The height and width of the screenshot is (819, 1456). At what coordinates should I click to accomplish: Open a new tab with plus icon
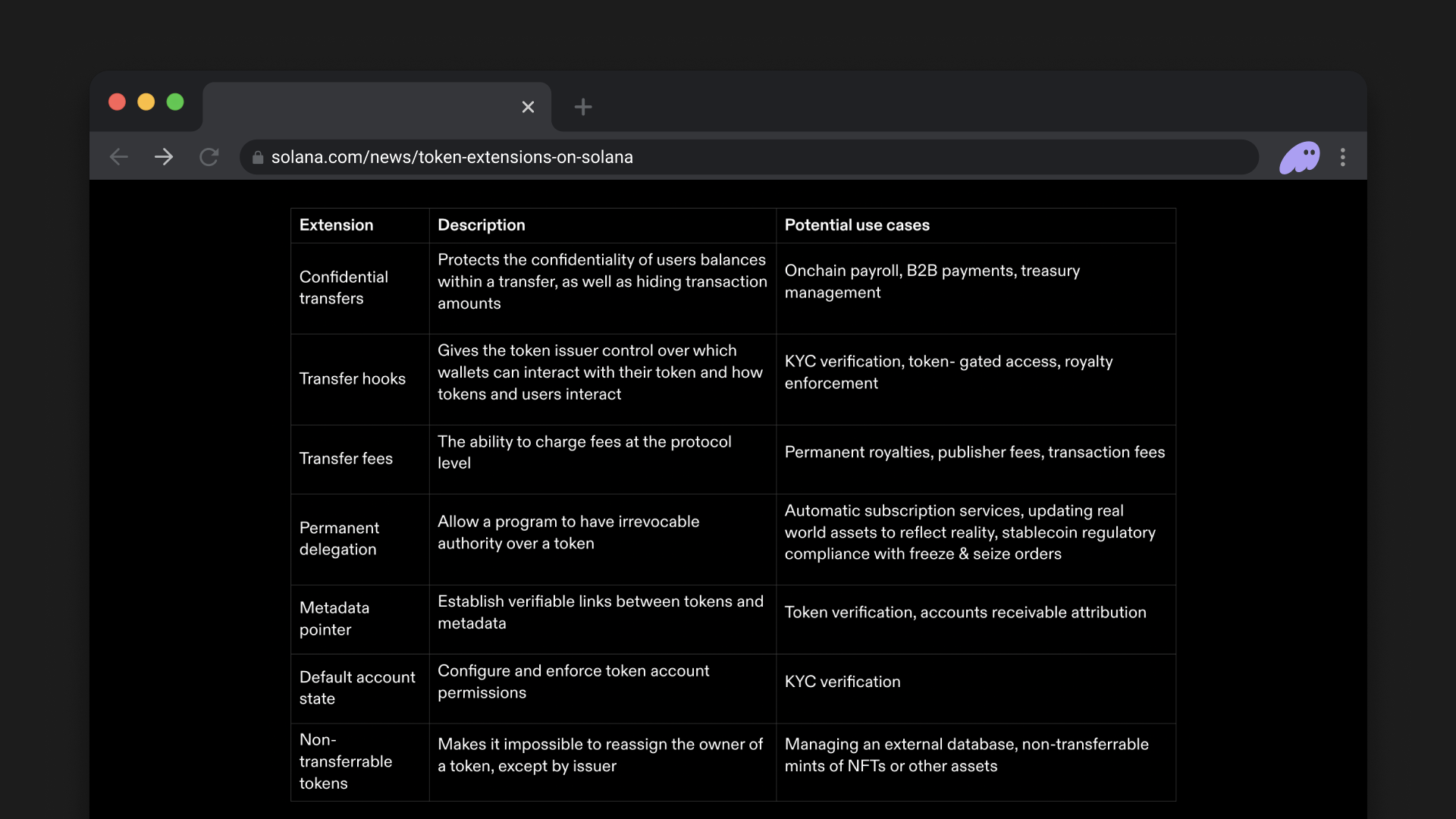582,107
